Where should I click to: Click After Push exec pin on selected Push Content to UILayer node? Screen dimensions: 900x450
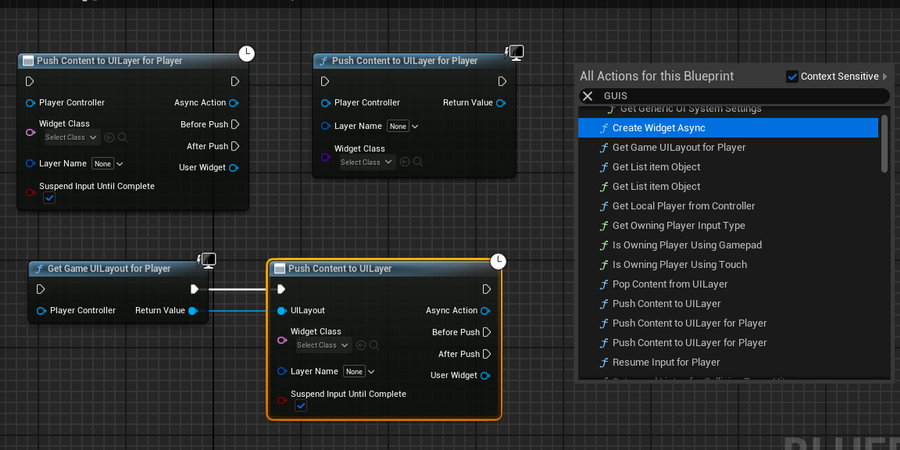487,354
